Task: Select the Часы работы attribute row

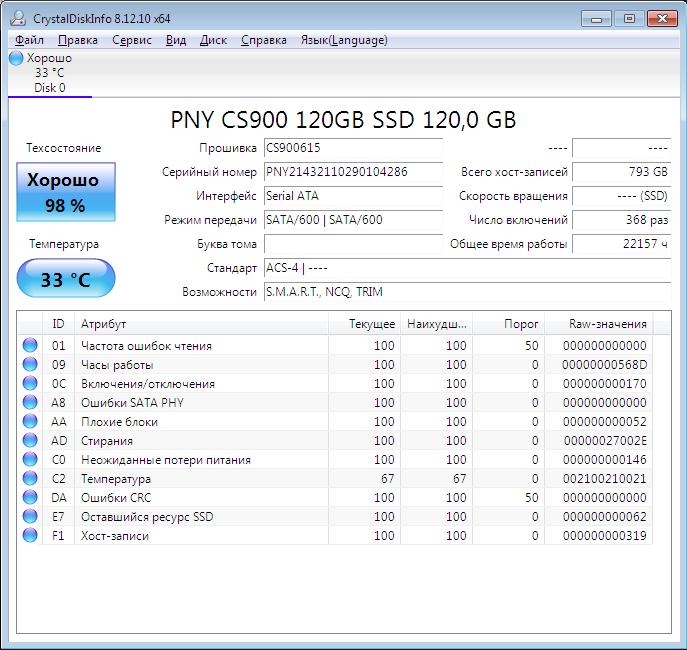Action: [x=335, y=364]
